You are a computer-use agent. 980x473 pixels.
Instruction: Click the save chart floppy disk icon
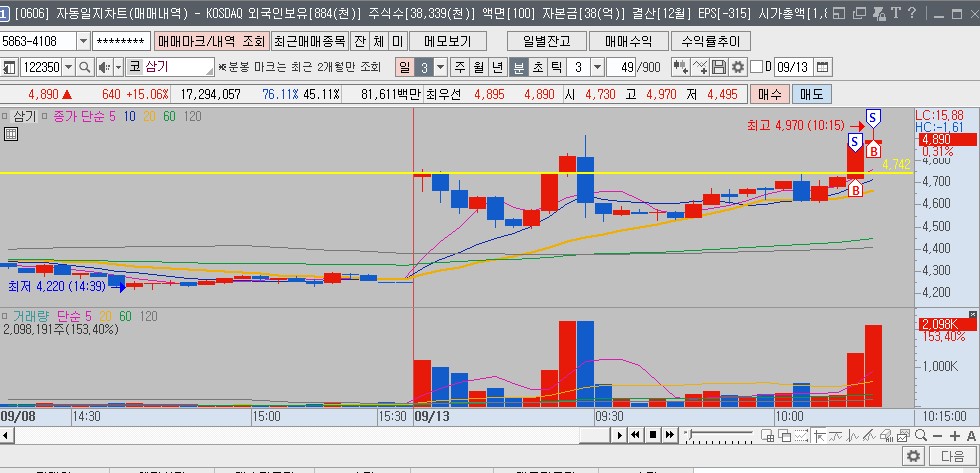[x=719, y=67]
